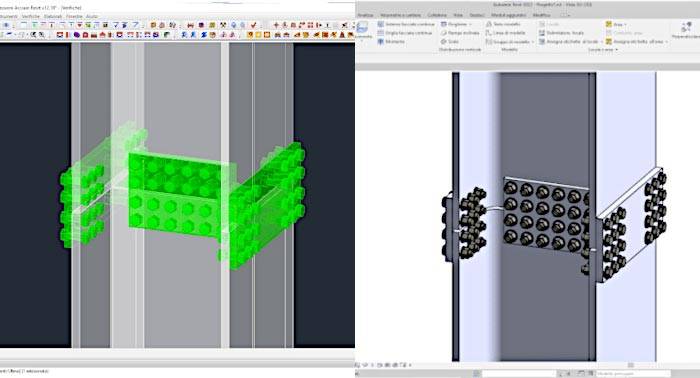Select the Delimitatore locale tool
This screenshot has height=378, width=700.
click(x=562, y=33)
